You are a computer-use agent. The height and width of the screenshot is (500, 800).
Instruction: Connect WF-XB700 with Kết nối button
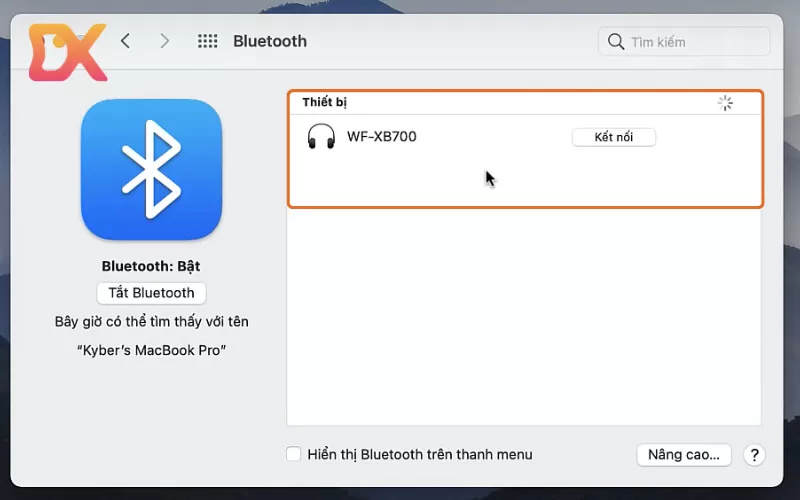pyautogui.click(x=614, y=137)
